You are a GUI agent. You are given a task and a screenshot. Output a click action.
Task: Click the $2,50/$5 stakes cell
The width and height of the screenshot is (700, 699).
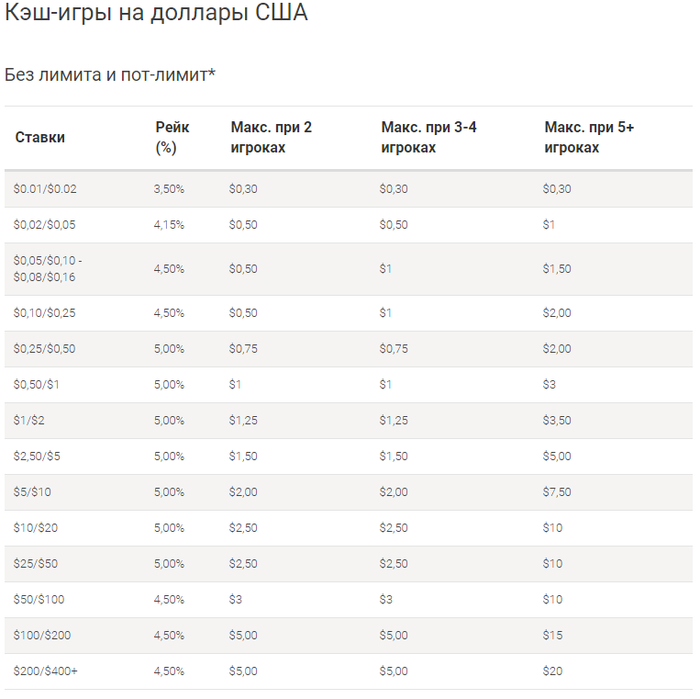coord(37,456)
